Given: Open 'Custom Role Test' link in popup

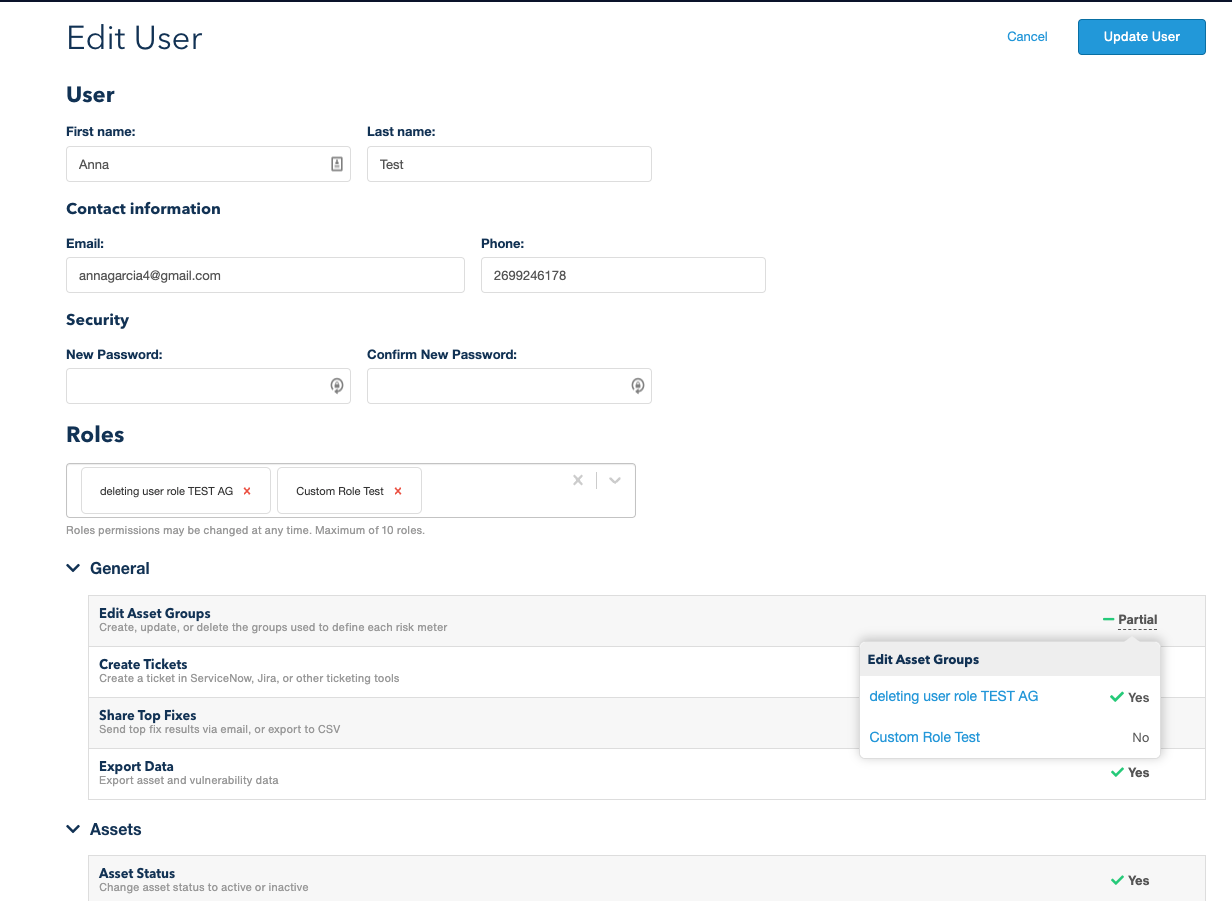Looking at the screenshot, I should tap(924, 737).
